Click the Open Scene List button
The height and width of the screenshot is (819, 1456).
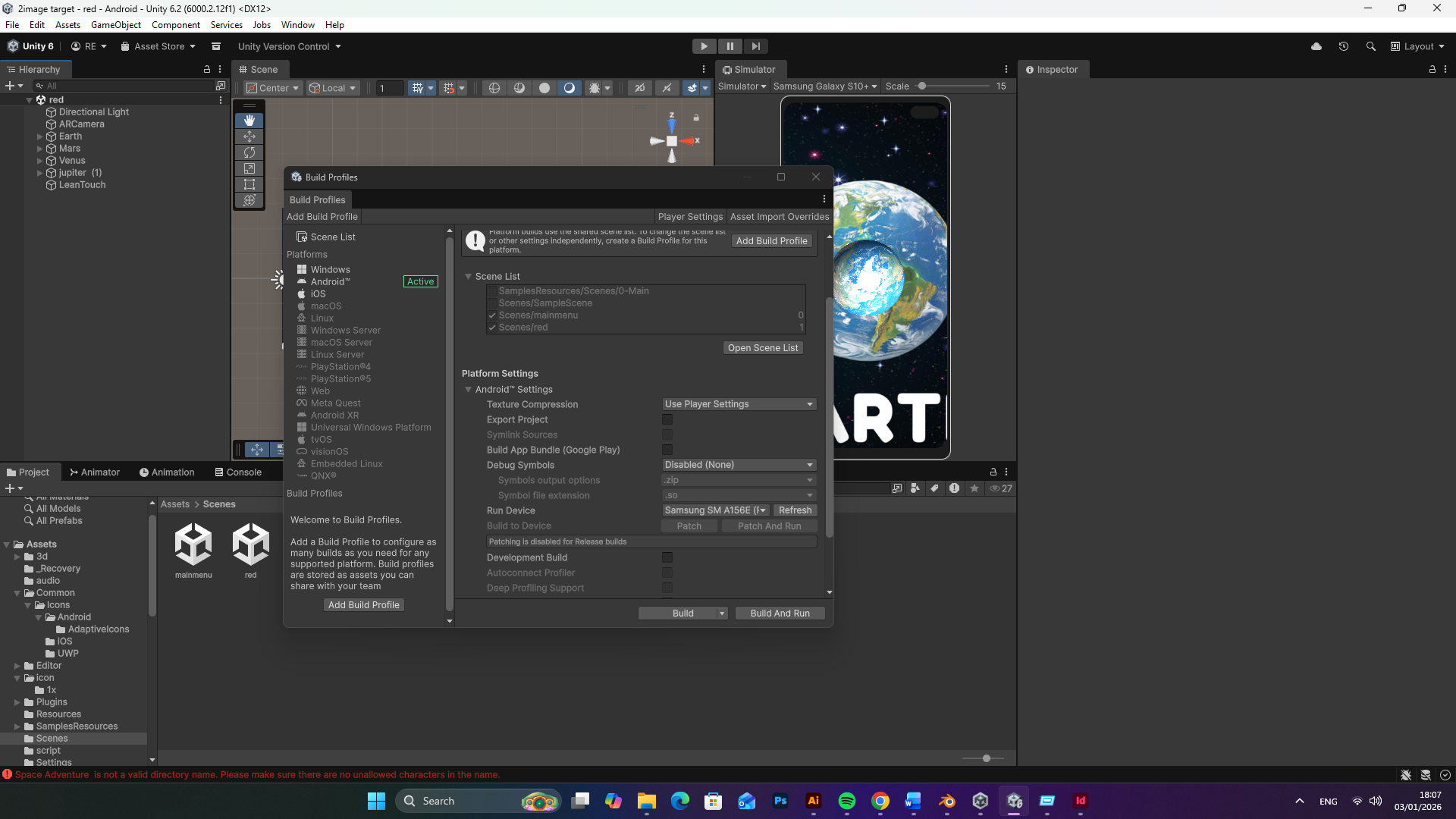tap(762, 348)
